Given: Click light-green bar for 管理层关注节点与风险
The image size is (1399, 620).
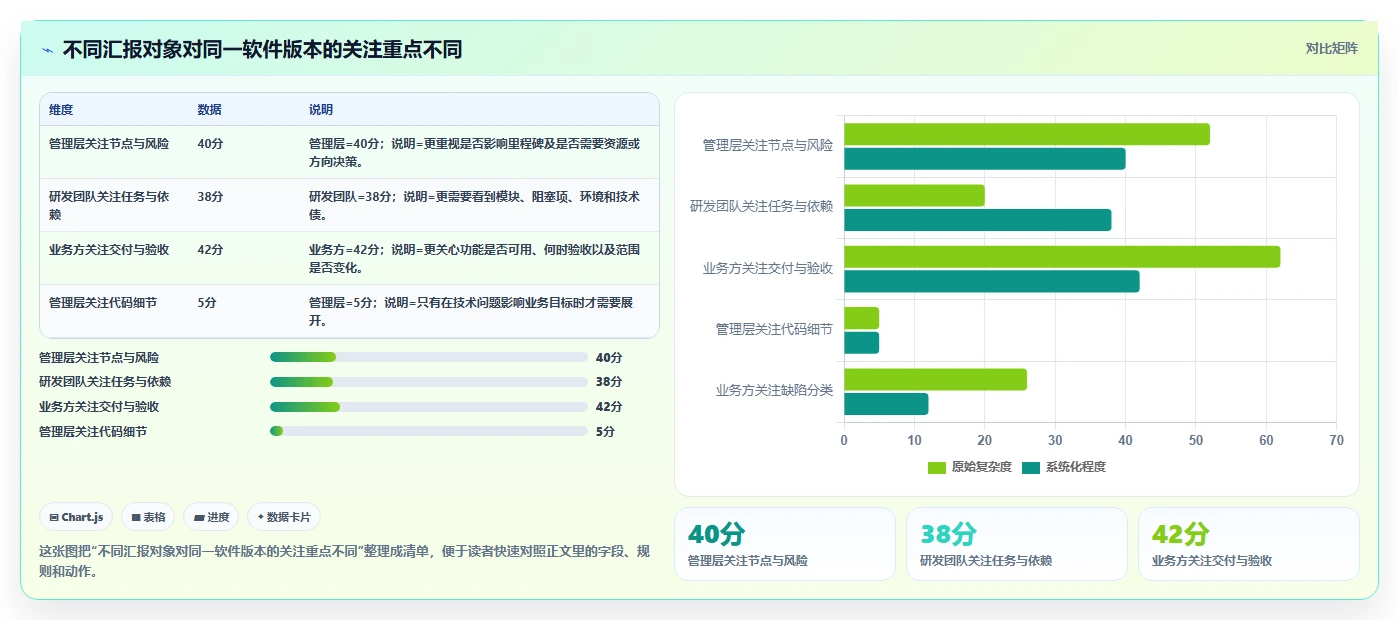Looking at the screenshot, I should (1027, 134).
